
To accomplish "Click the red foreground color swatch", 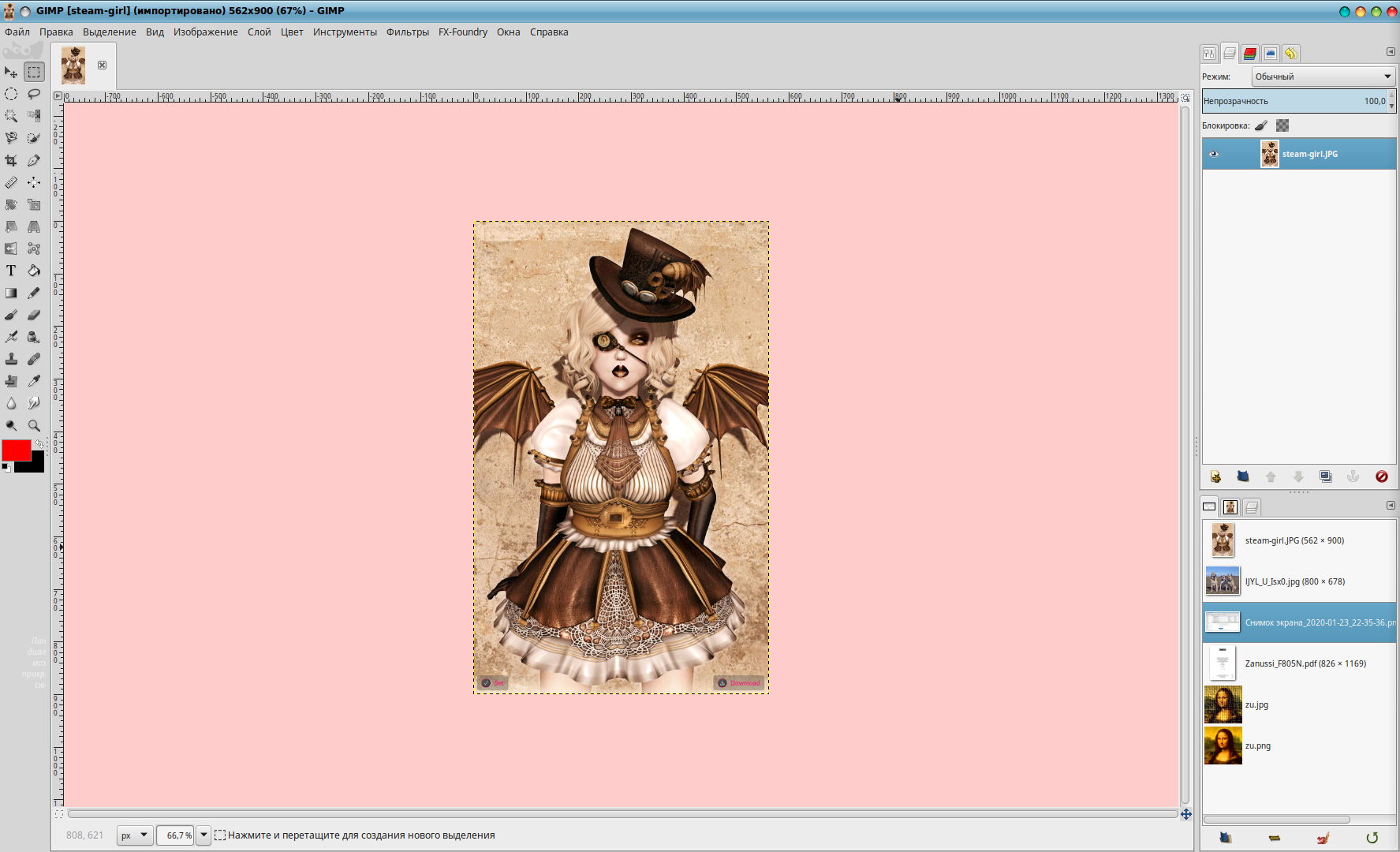I will [x=15, y=450].
